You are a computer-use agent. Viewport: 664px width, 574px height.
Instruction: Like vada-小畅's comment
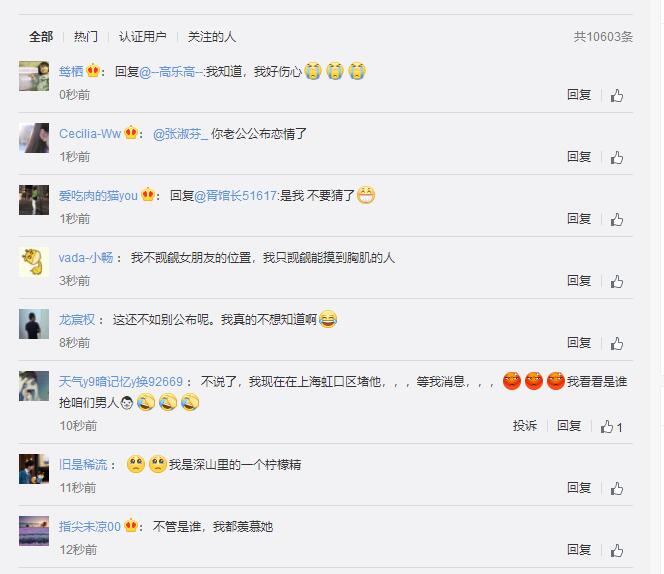[x=617, y=281]
